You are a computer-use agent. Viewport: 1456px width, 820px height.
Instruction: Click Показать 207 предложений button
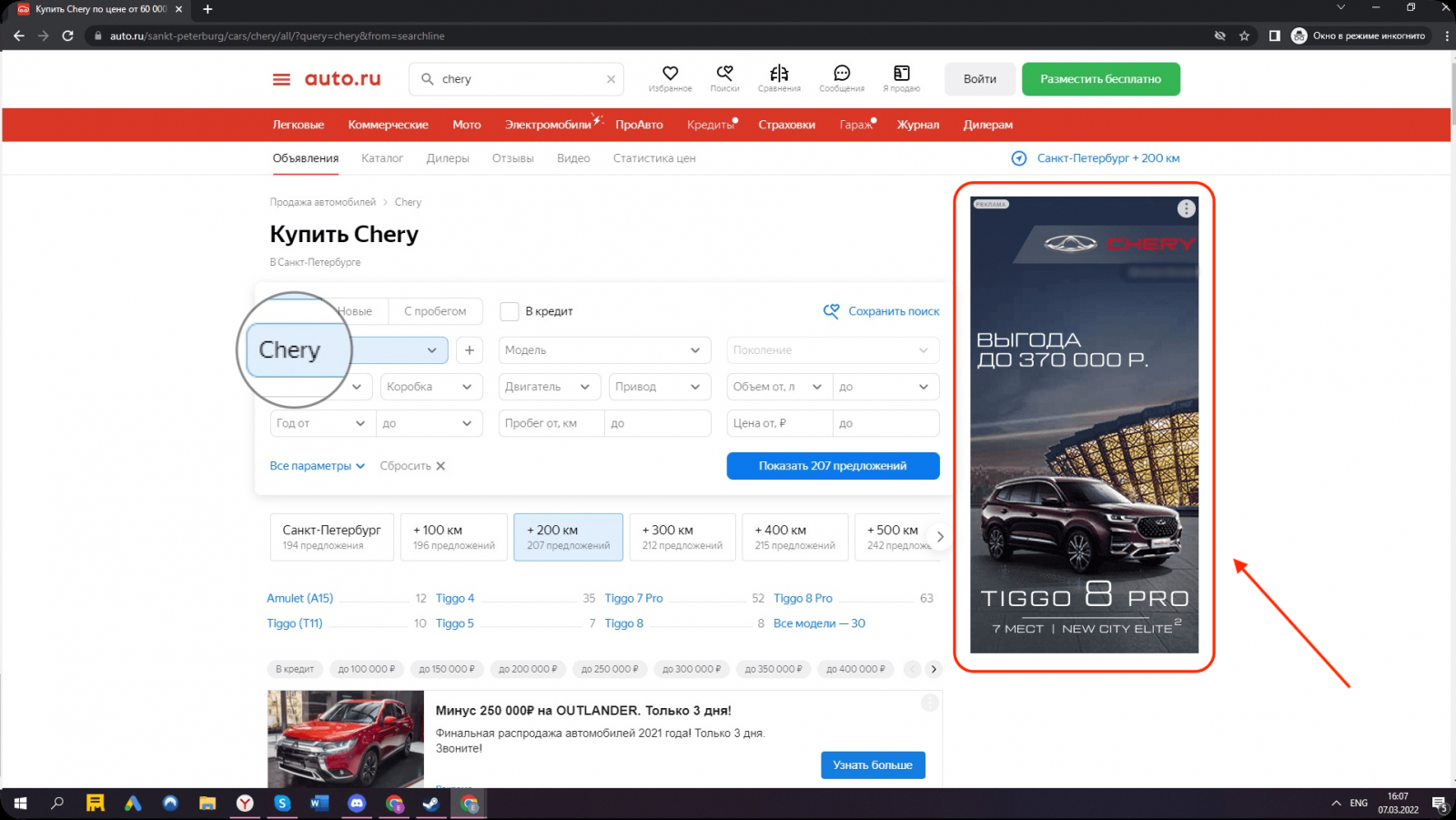coord(833,466)
